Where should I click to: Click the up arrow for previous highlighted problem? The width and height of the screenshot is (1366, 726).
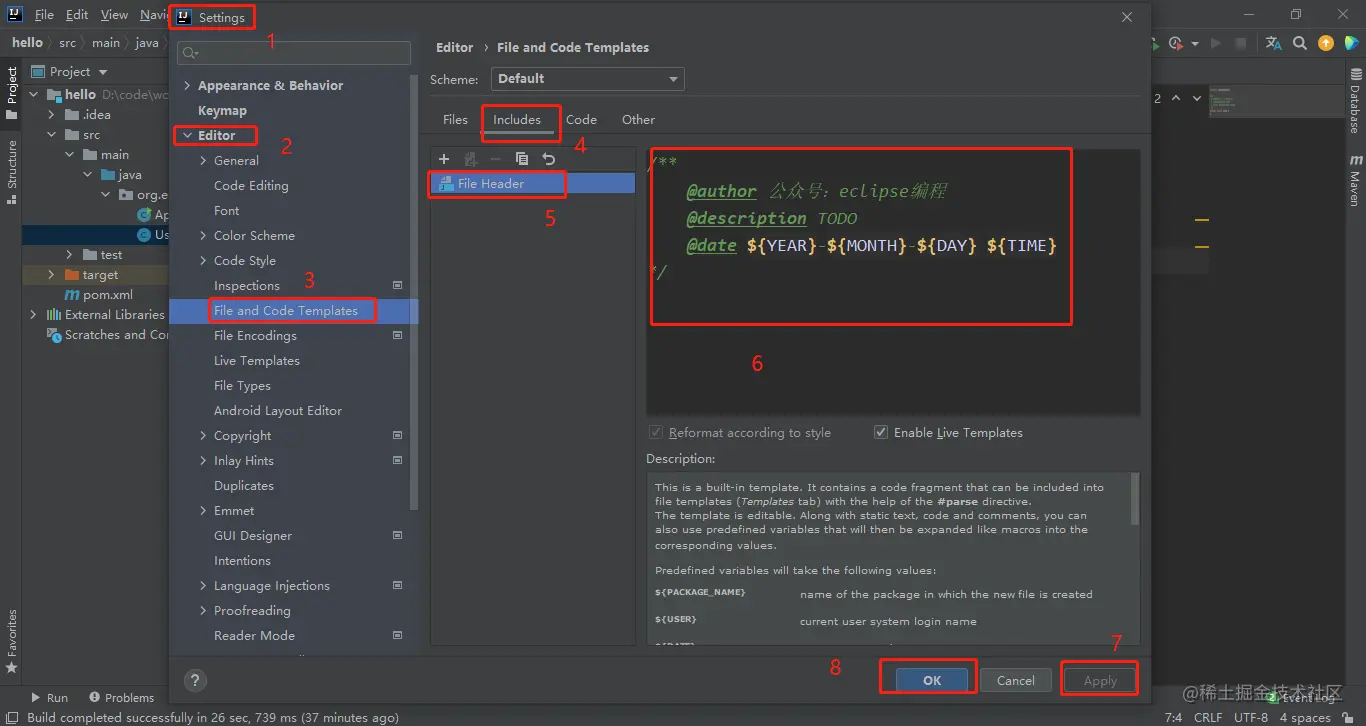click(1176, 98)
